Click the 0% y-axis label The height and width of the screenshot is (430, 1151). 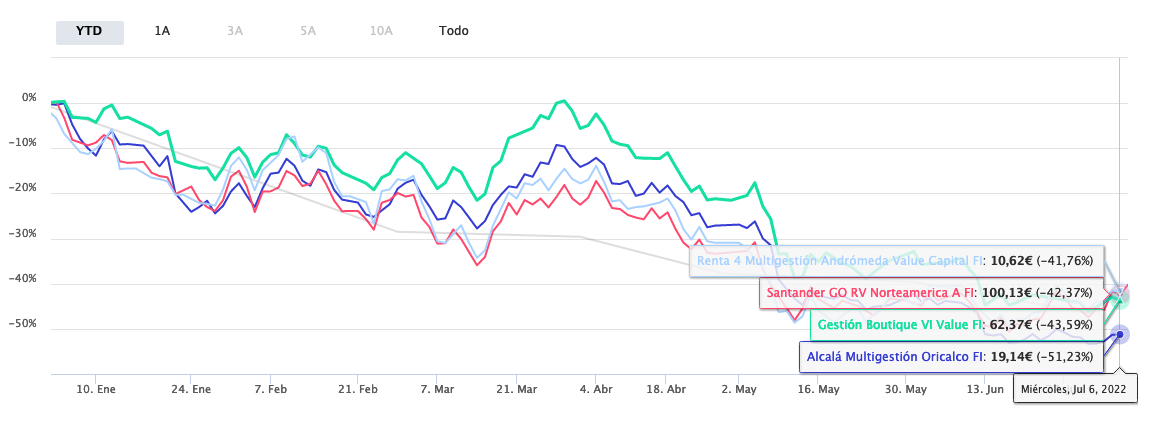28,99
